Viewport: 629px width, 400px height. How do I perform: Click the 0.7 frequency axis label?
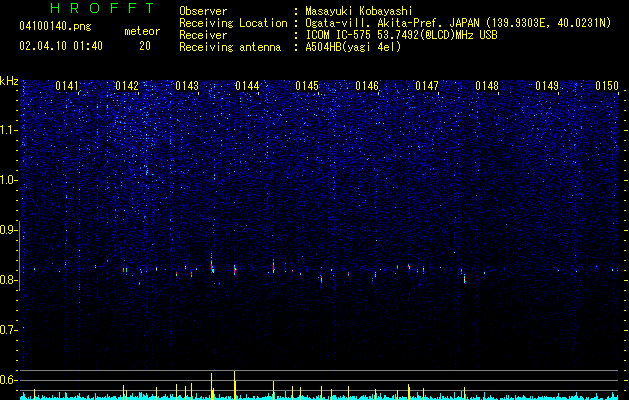(9, 330)
